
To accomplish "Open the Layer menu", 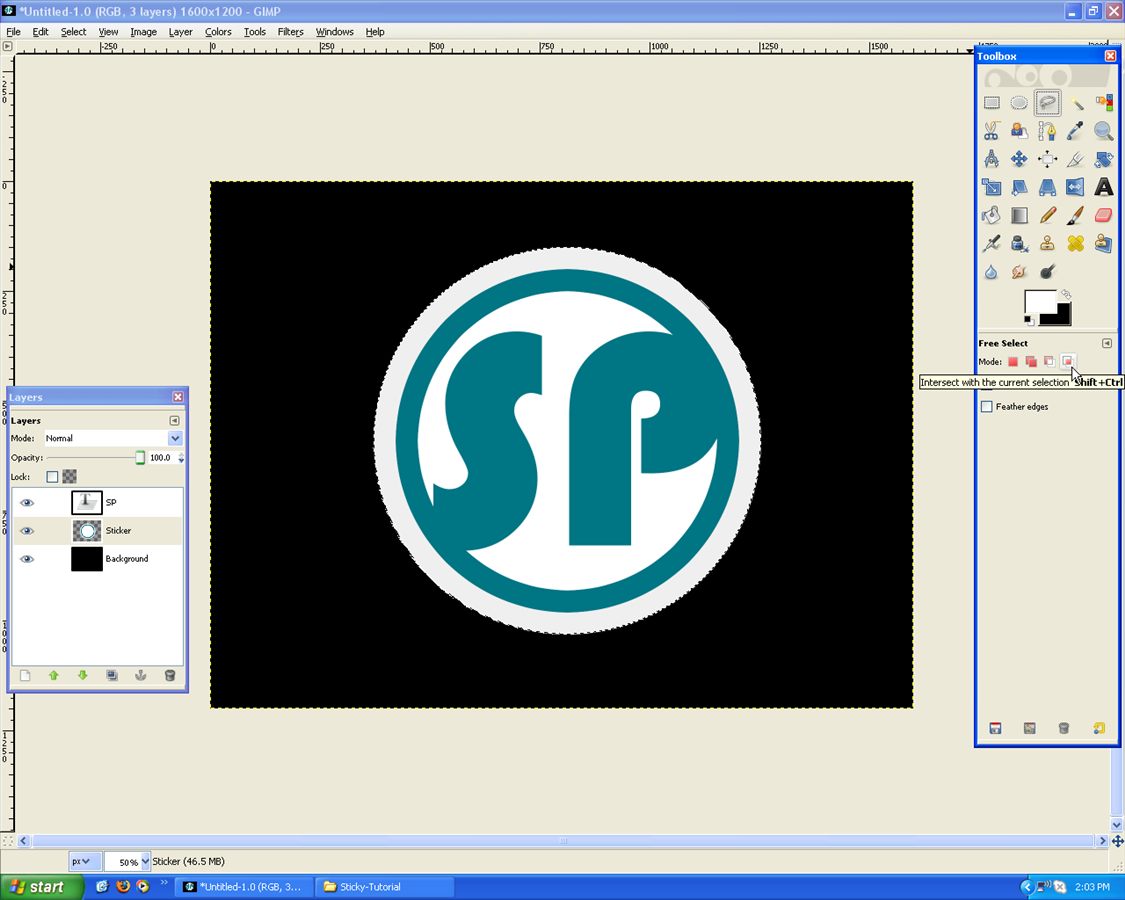I will (x=180, y=32).
